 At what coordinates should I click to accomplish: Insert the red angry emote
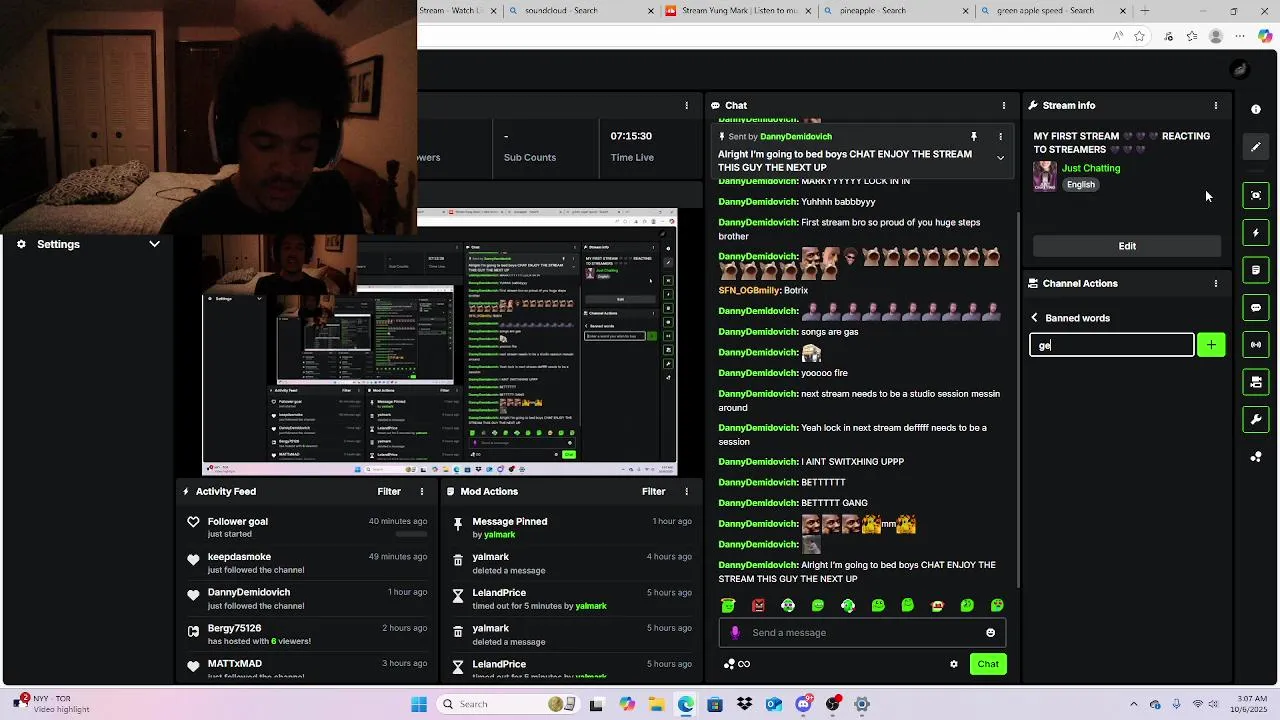pyautogui.click(x=758, y=605)
